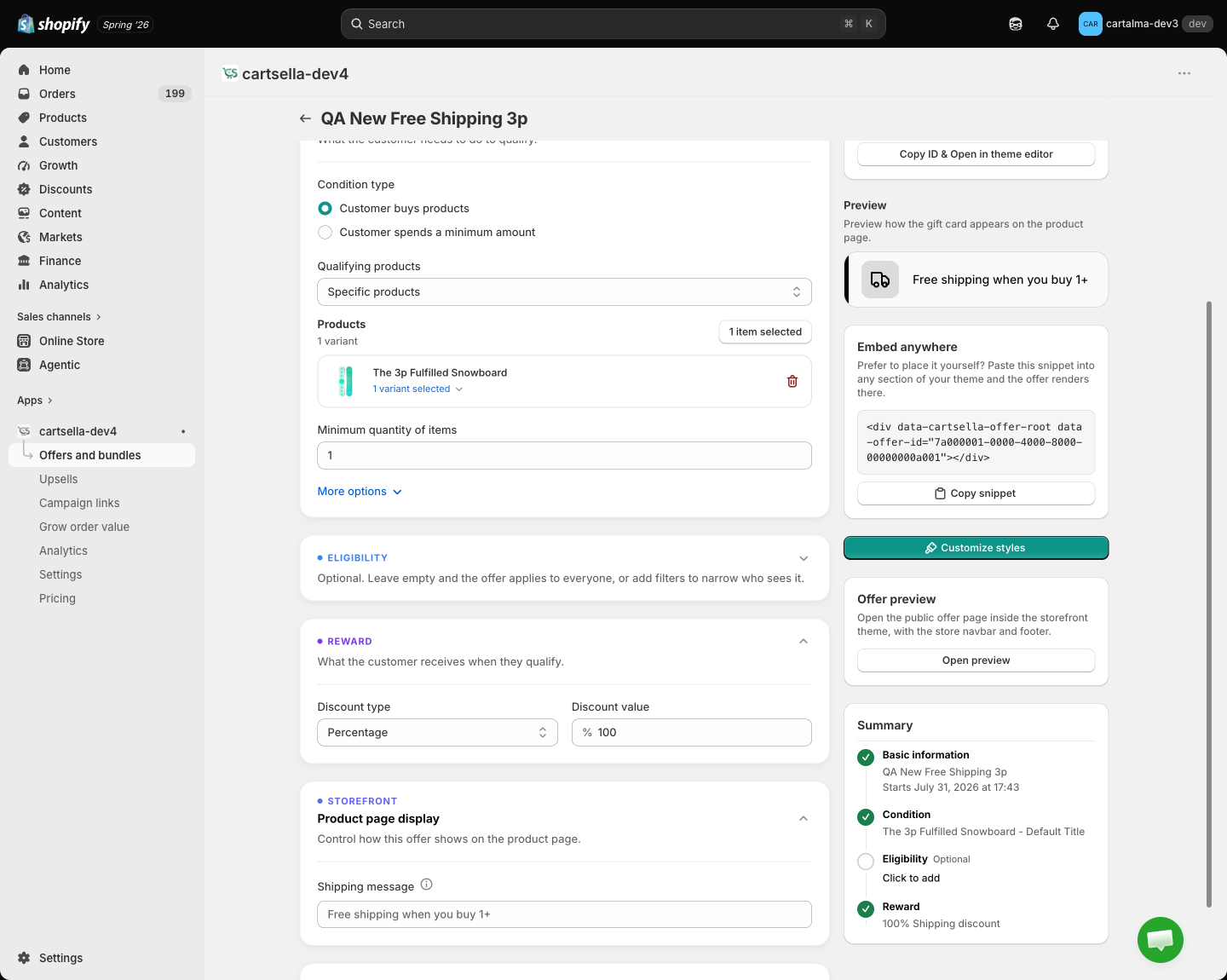Screen dimensions: 1227x980
Task: Click the Customers person icon
Action: (x=24, y=141)
